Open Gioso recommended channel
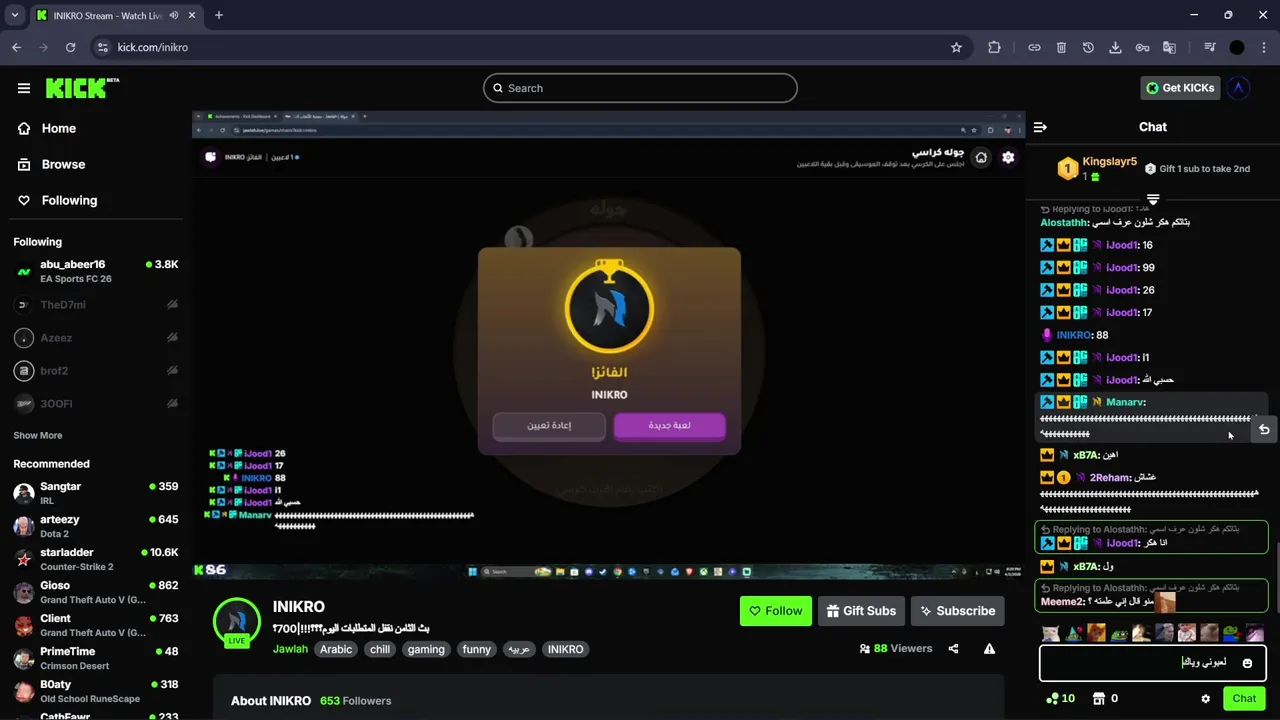 click(x=95, y=592)
